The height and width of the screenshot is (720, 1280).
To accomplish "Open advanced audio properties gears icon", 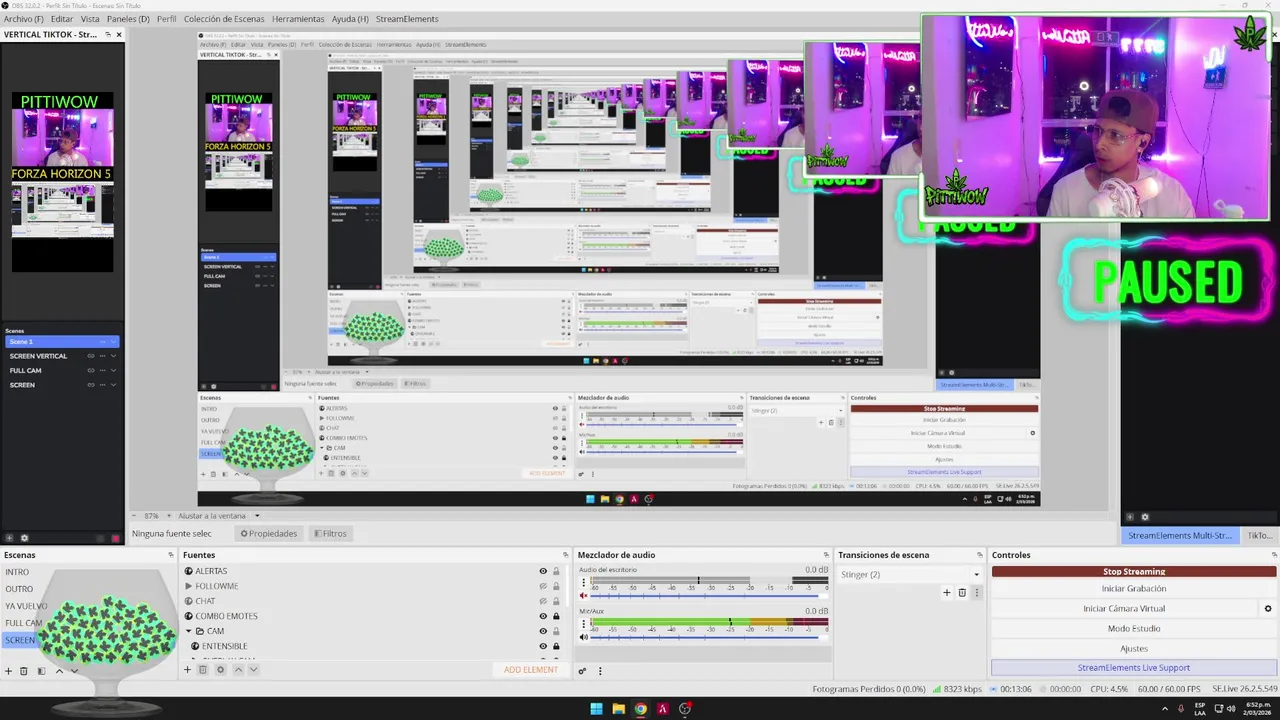I will tap(582, 671).
